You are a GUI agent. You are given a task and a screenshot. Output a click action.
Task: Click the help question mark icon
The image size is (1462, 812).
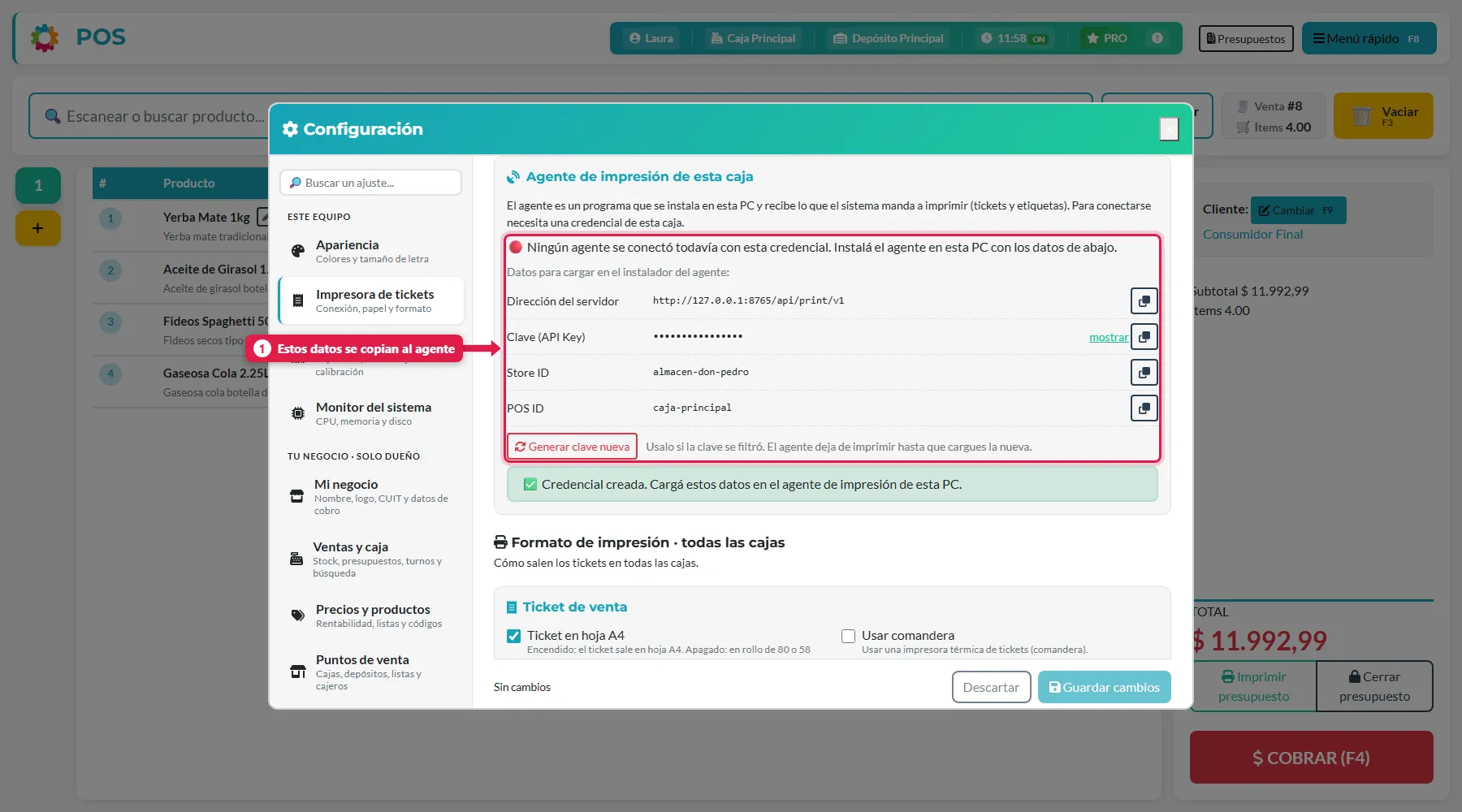tap(1157, 38)
